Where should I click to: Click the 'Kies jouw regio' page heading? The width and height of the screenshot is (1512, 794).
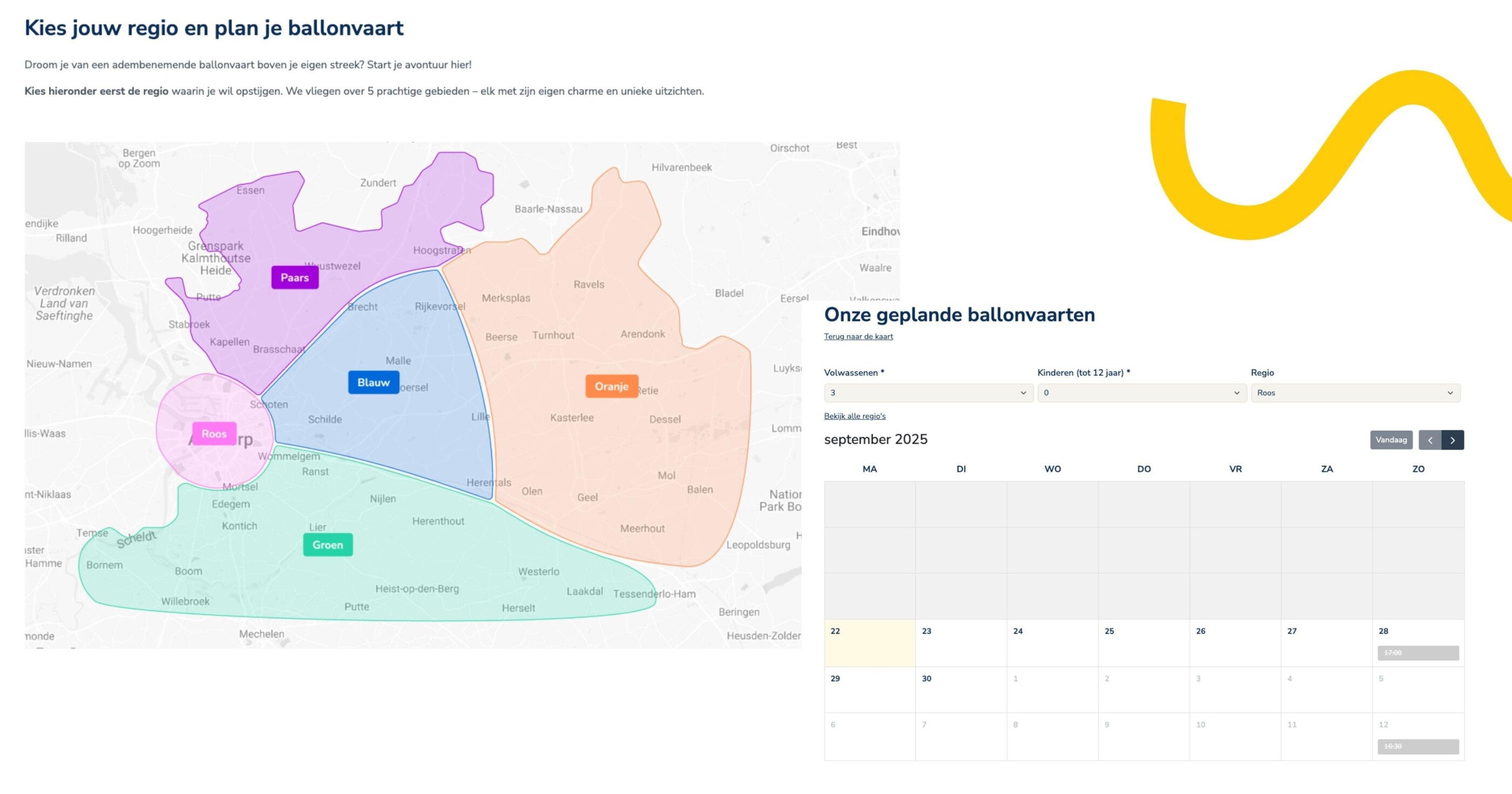214,28
